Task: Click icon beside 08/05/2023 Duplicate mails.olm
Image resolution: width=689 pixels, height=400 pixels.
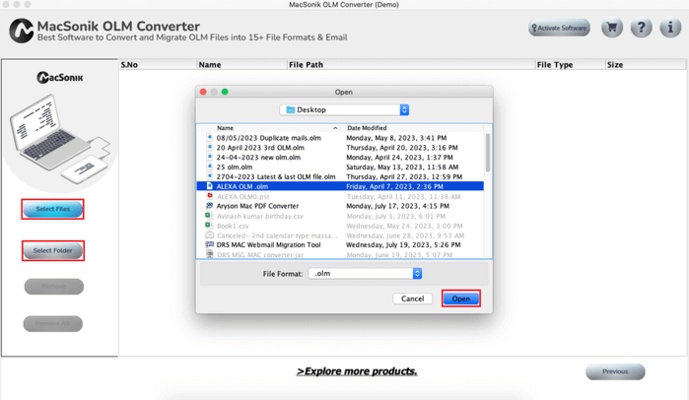Action: (210, 137)
